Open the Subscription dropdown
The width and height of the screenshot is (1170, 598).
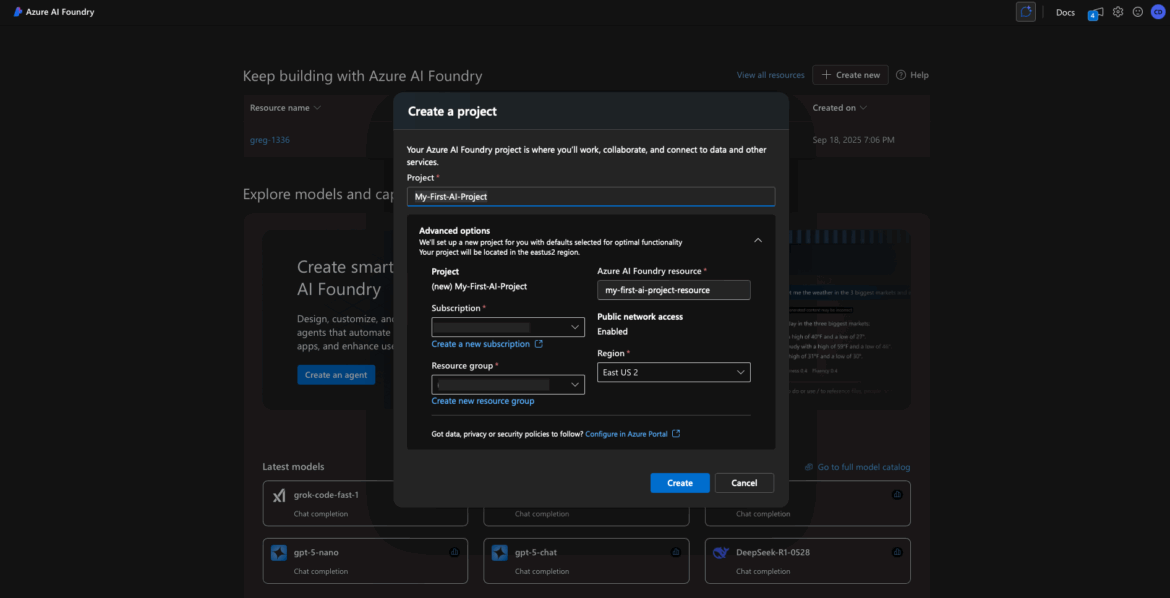point(508,327)
